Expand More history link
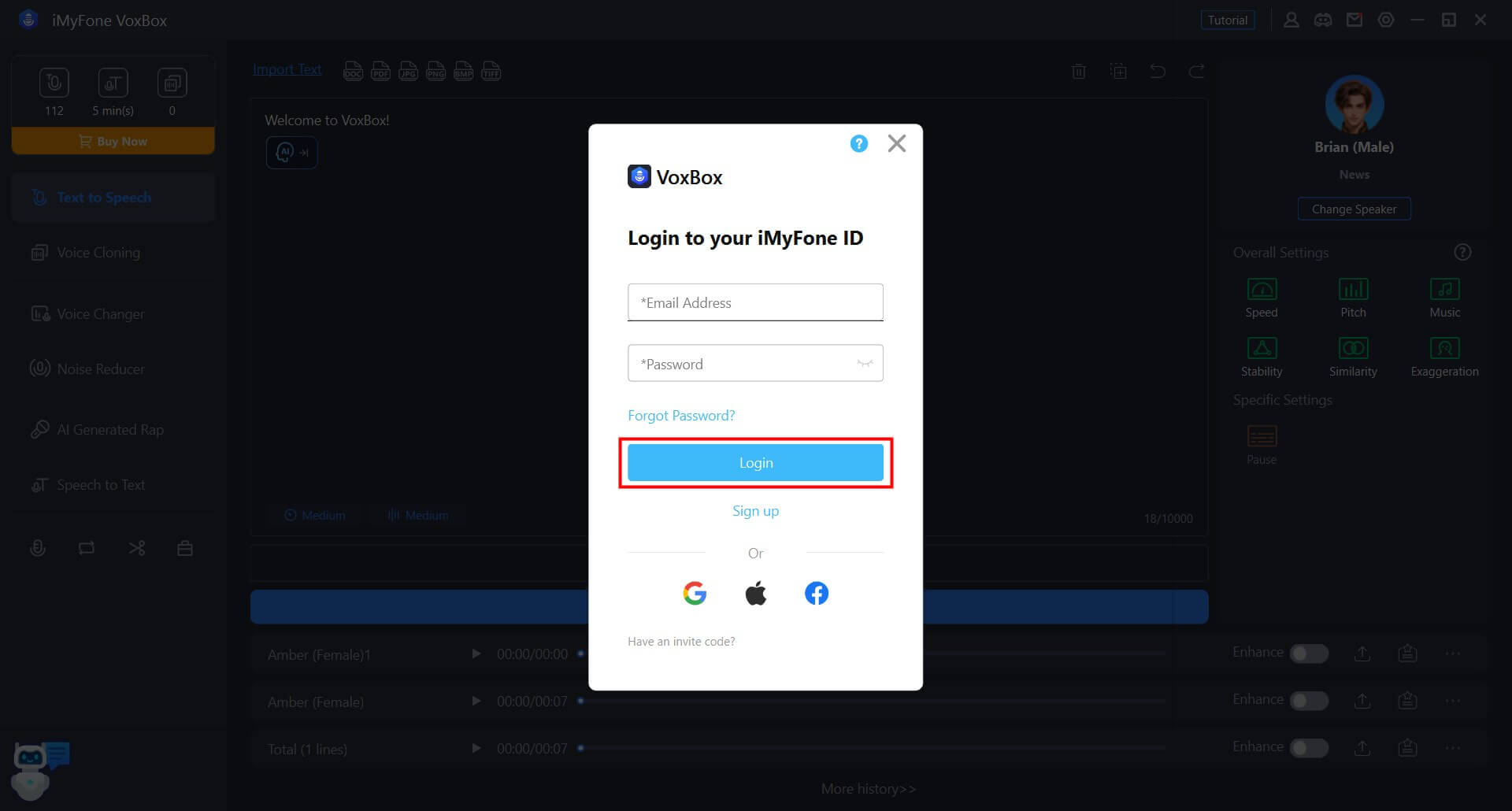This screenshot has width=1512, height=811. point(868,788)
